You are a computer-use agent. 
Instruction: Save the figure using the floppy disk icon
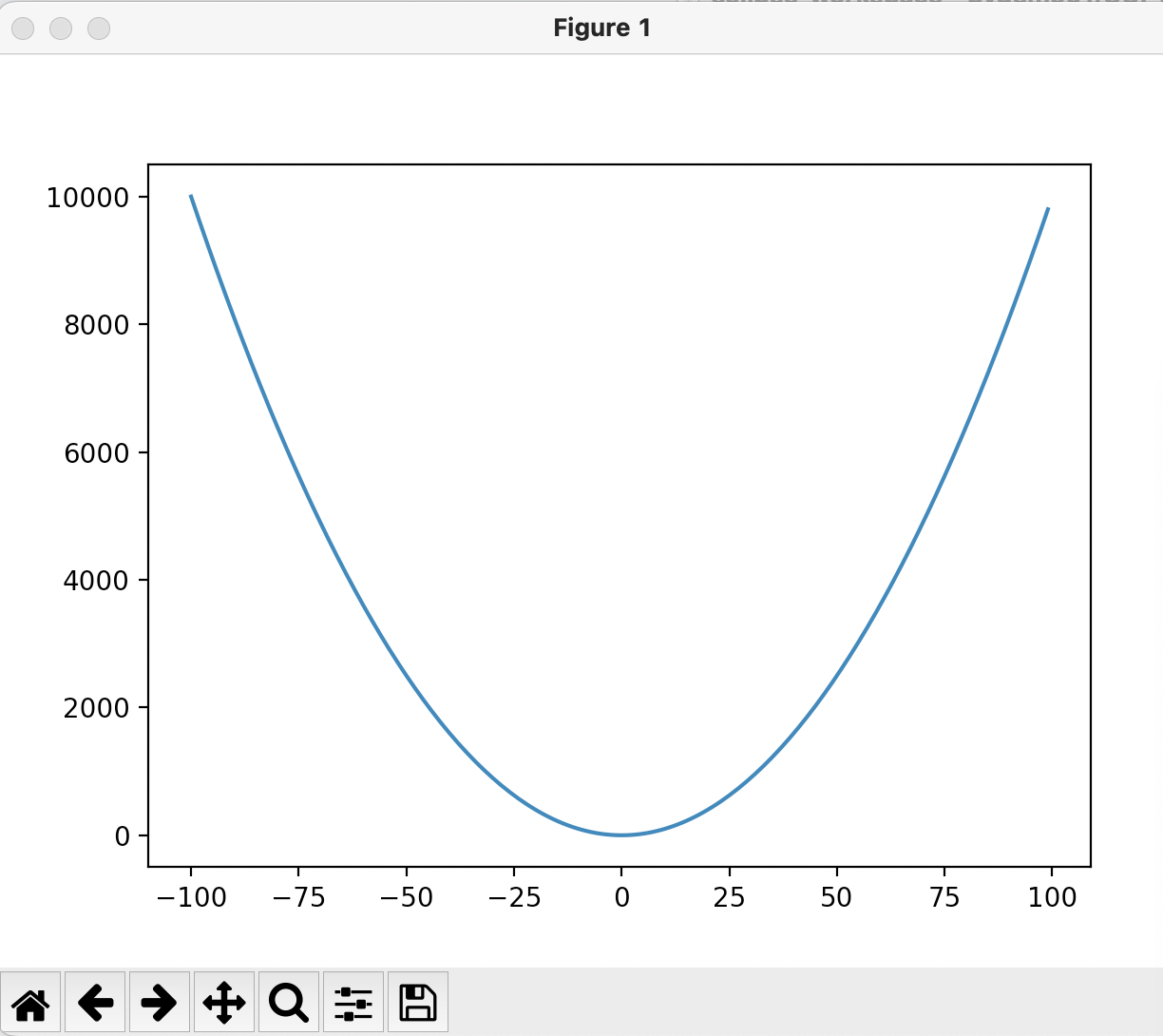[418, 1002]
